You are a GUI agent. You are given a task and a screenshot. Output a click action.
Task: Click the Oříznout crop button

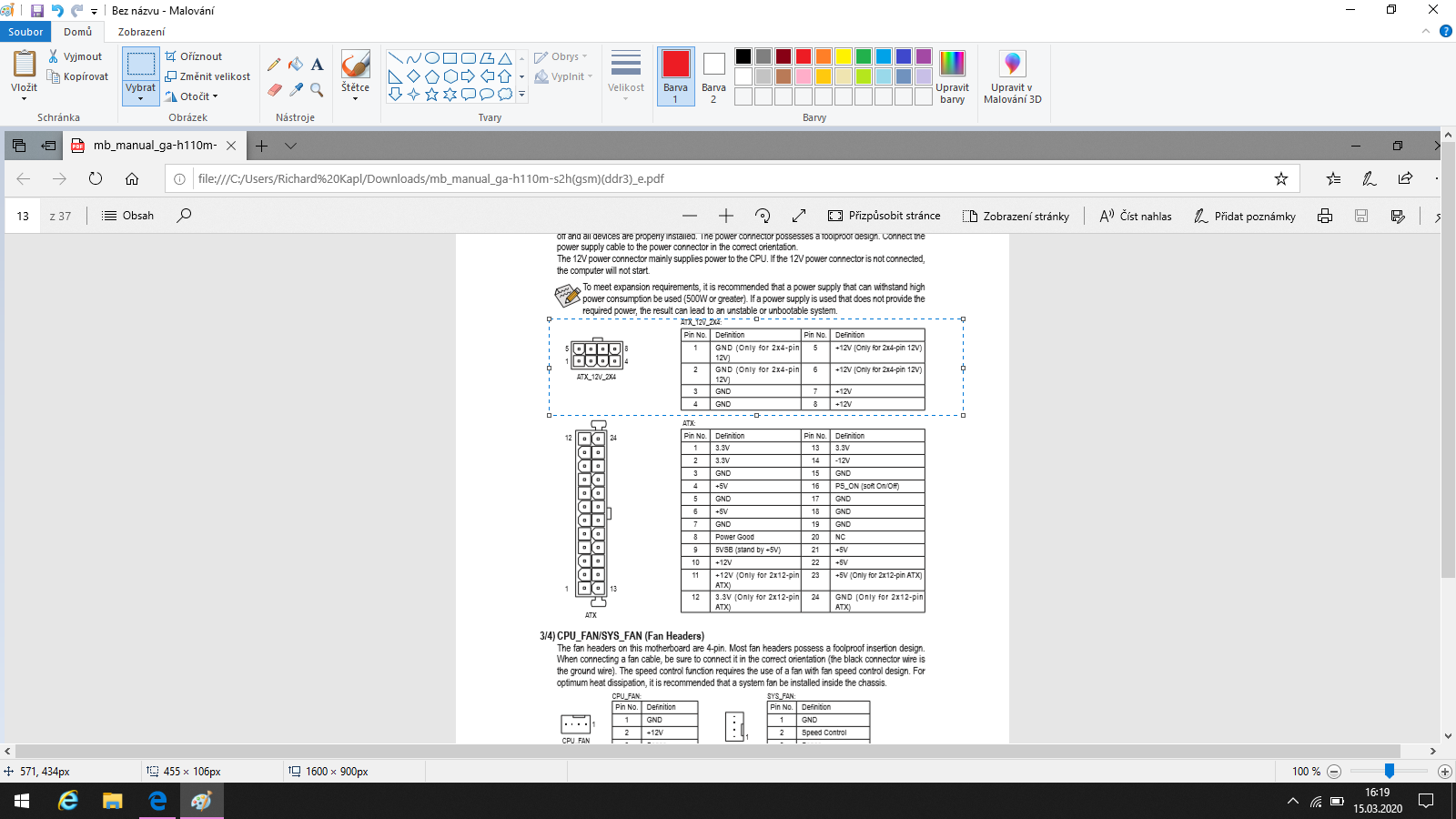[194, 56]
